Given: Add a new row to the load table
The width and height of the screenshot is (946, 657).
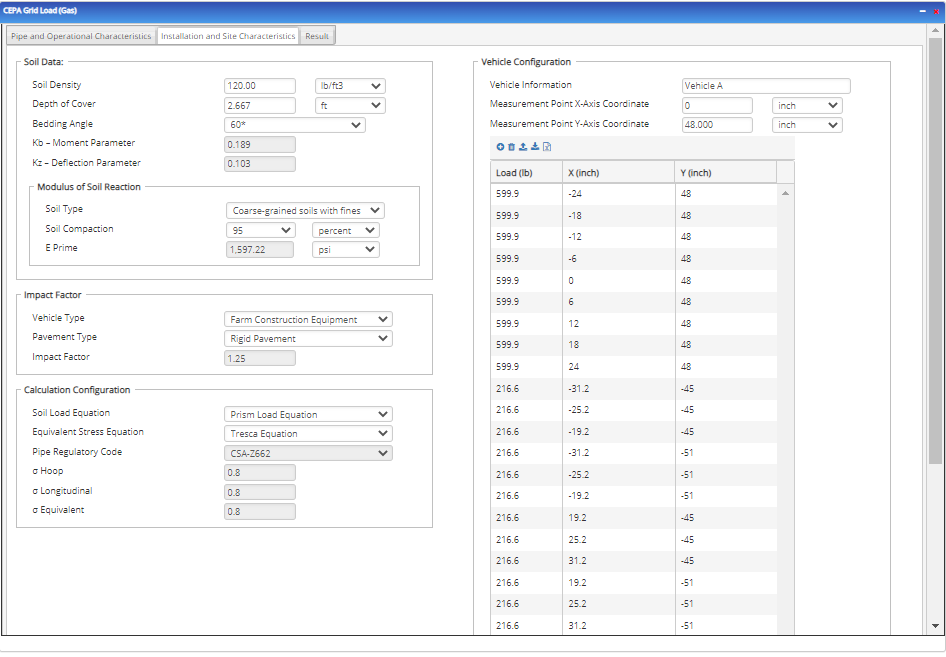Looking at the screenshot, I should 500,147.
